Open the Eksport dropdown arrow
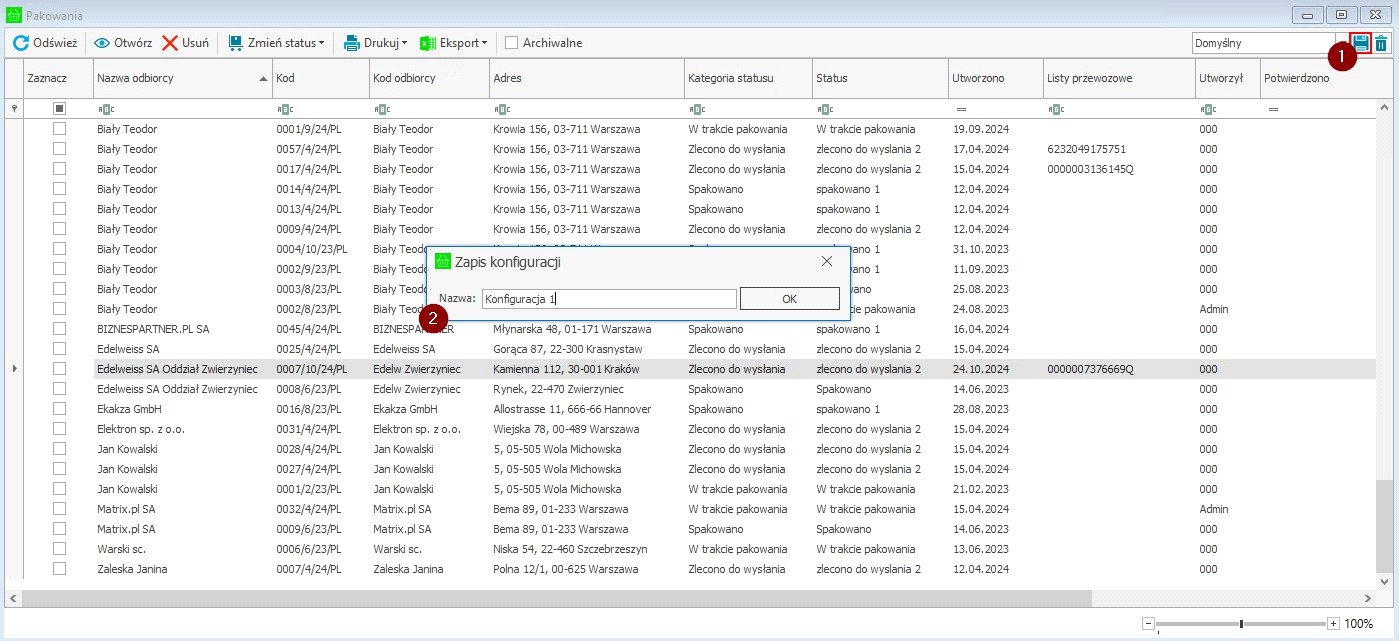This screenshot has height=641, width=1399. 484,43
